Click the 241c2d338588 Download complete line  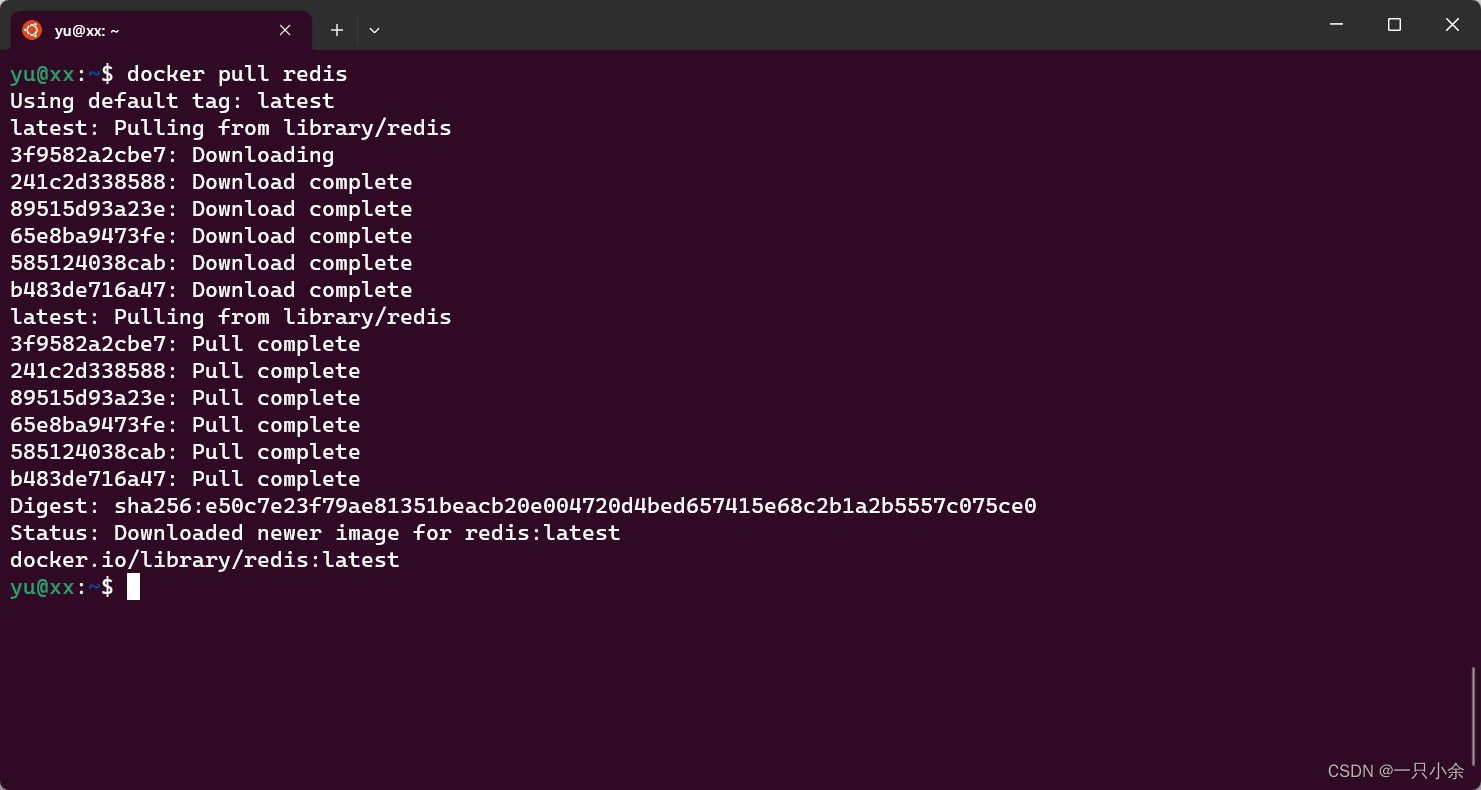click(x=211, y=182)
